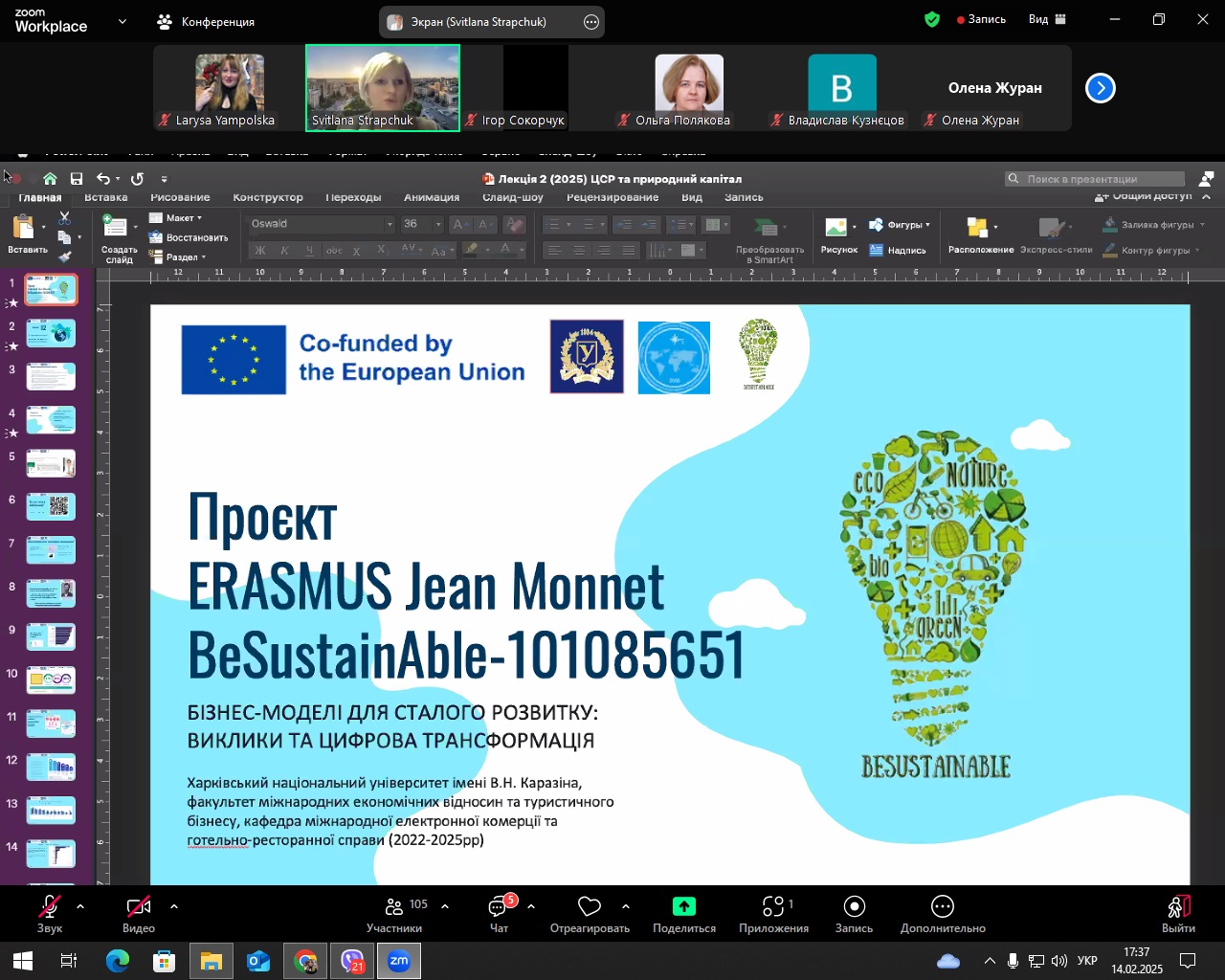
Task: Toggle bold Ж formatting
Action: click(x=259, y=251)
